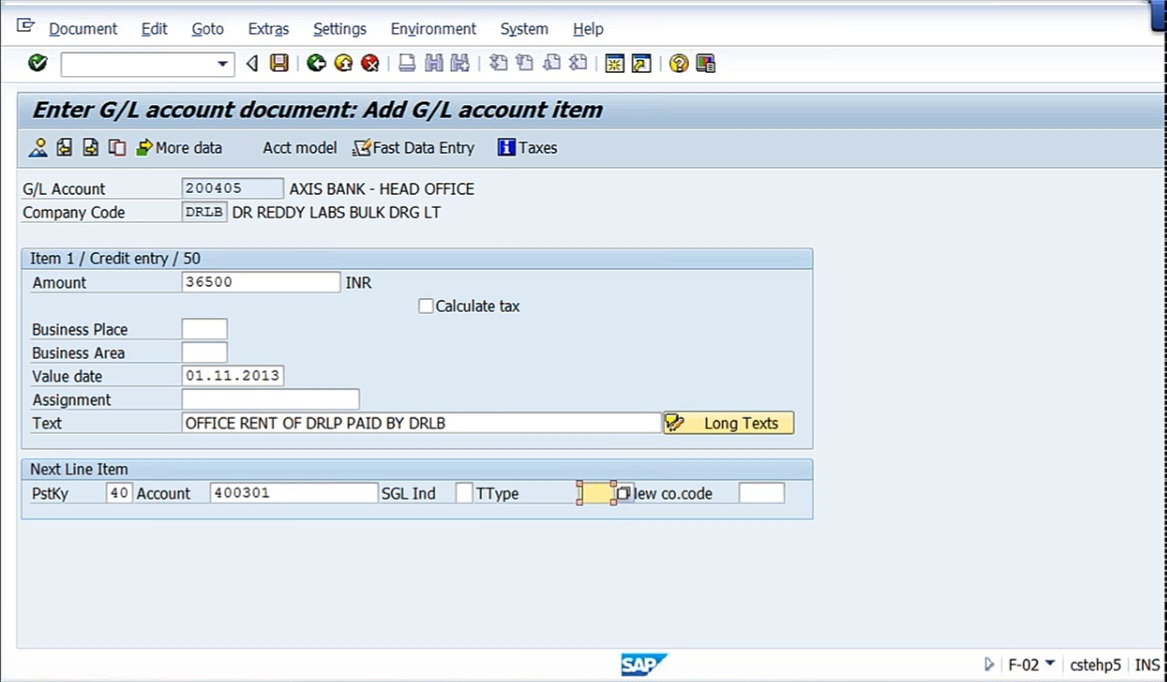Screen dimensions: 1167x682
Task: Open the System menu
Action: click(524, 29)
